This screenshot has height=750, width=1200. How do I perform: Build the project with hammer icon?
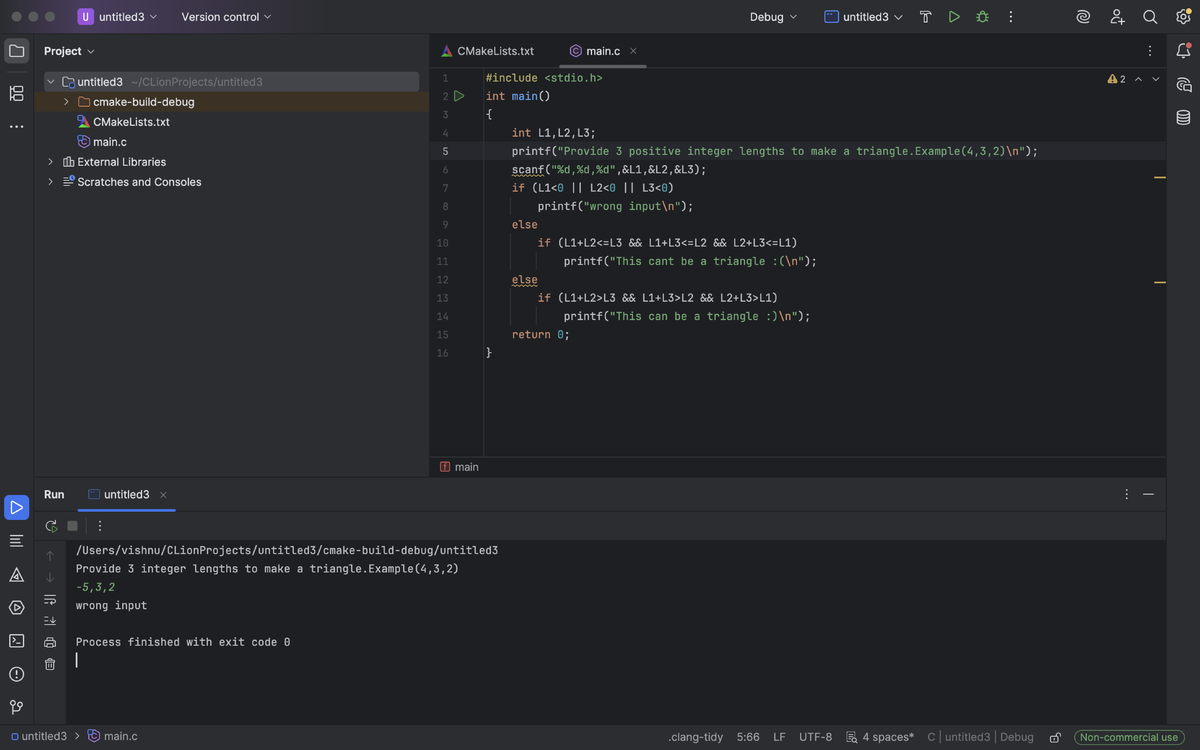(925, 17)
